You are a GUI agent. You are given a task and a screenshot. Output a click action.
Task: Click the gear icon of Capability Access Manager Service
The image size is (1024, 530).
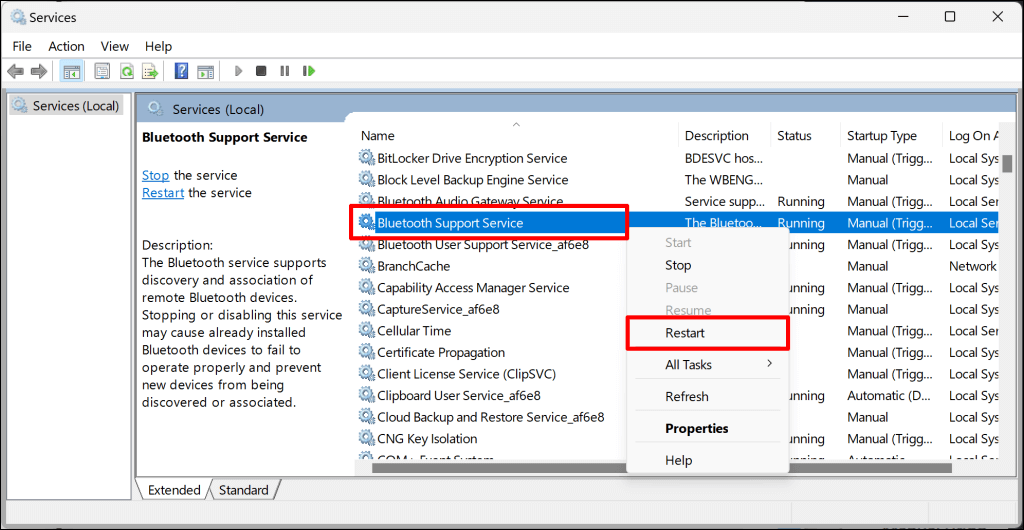point(366,287)
